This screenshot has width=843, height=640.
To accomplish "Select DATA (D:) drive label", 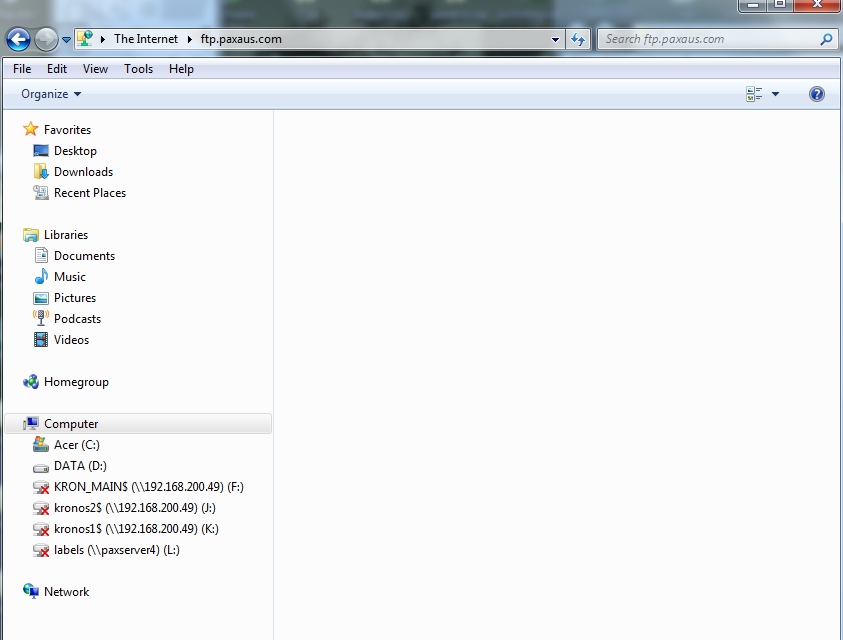I will [80, 465].
